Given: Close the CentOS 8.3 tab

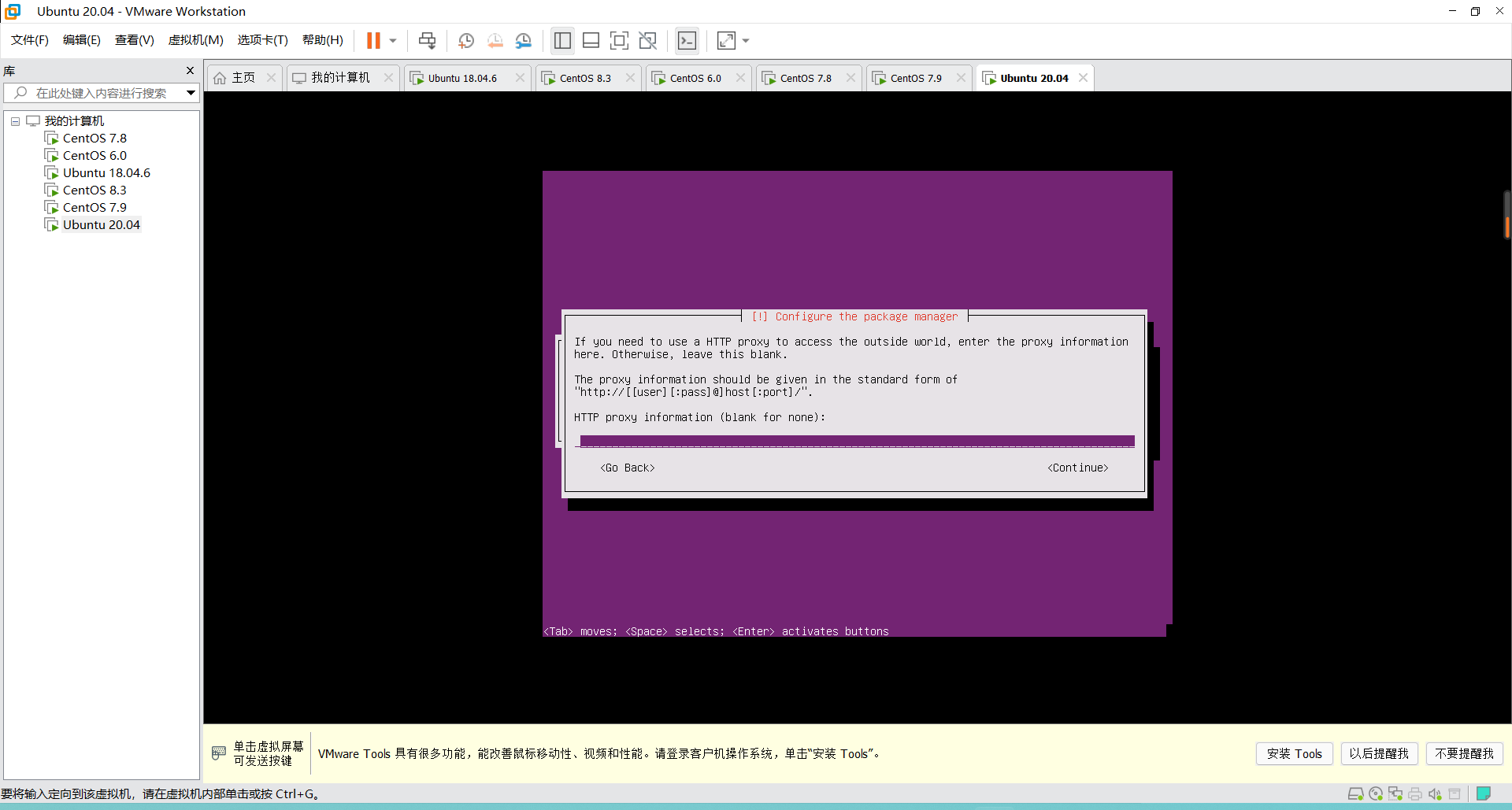Looking at the screenshot, I should 630,78.
